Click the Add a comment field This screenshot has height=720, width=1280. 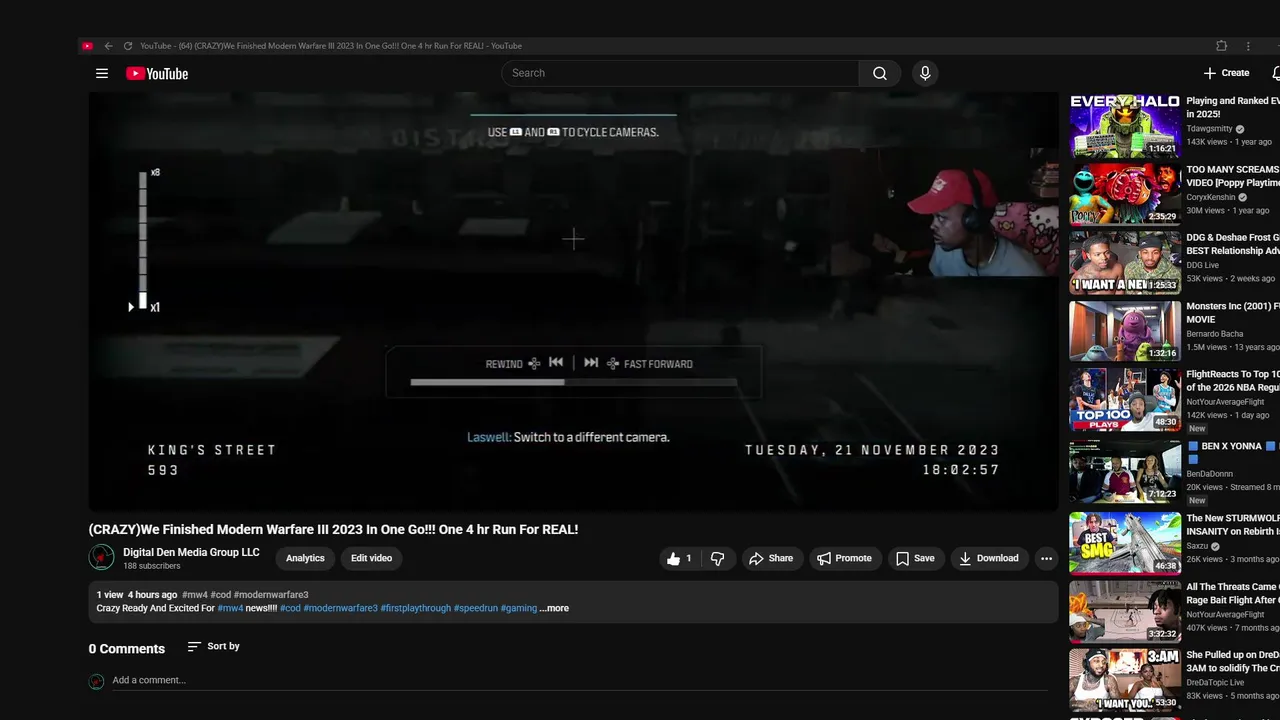[580, 681]
